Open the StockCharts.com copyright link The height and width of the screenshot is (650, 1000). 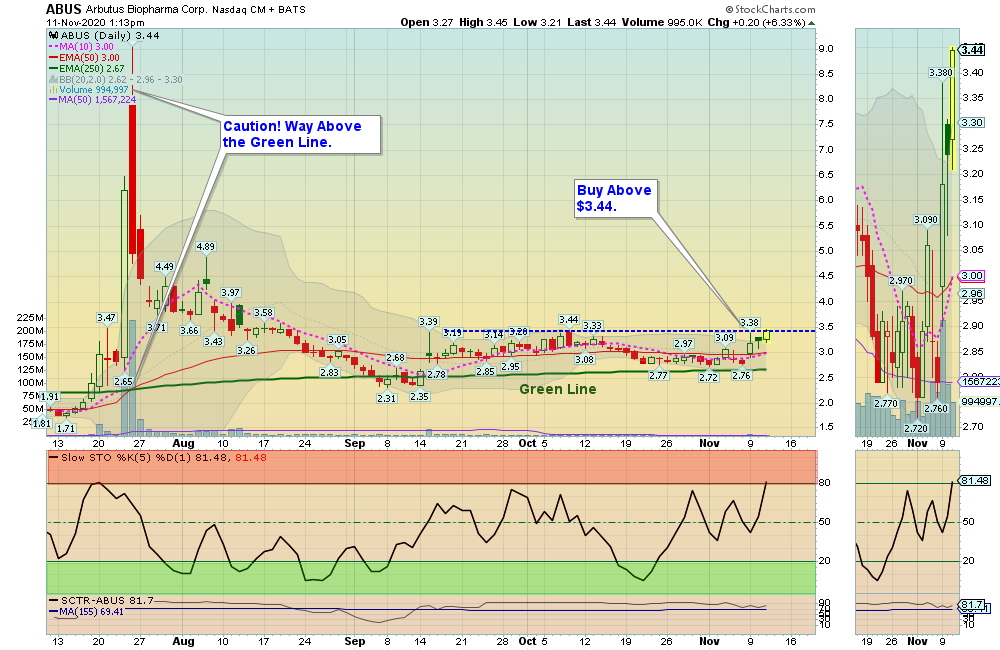(x=770, y=9)
